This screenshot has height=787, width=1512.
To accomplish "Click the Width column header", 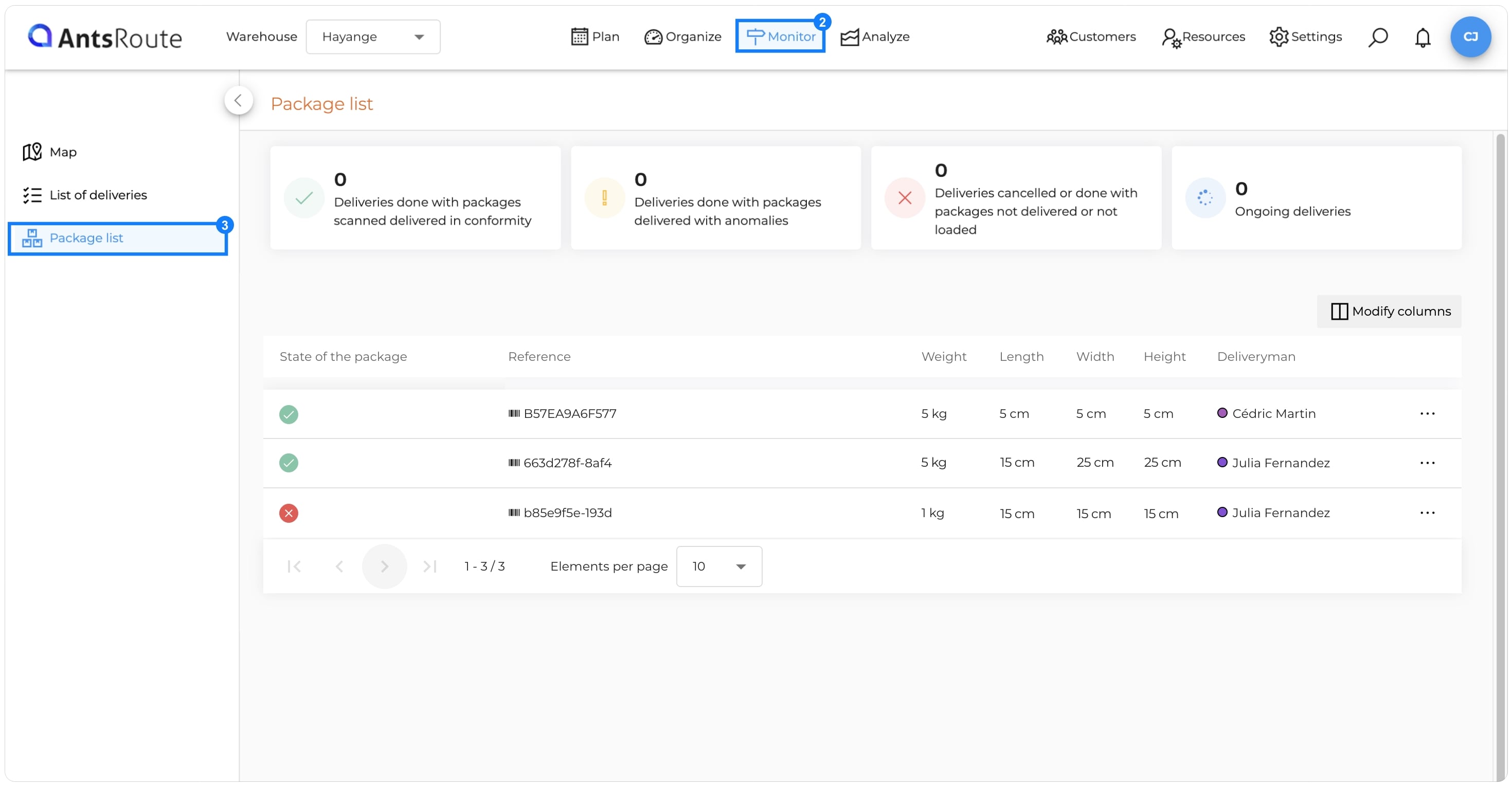I will click(1095, 356).
